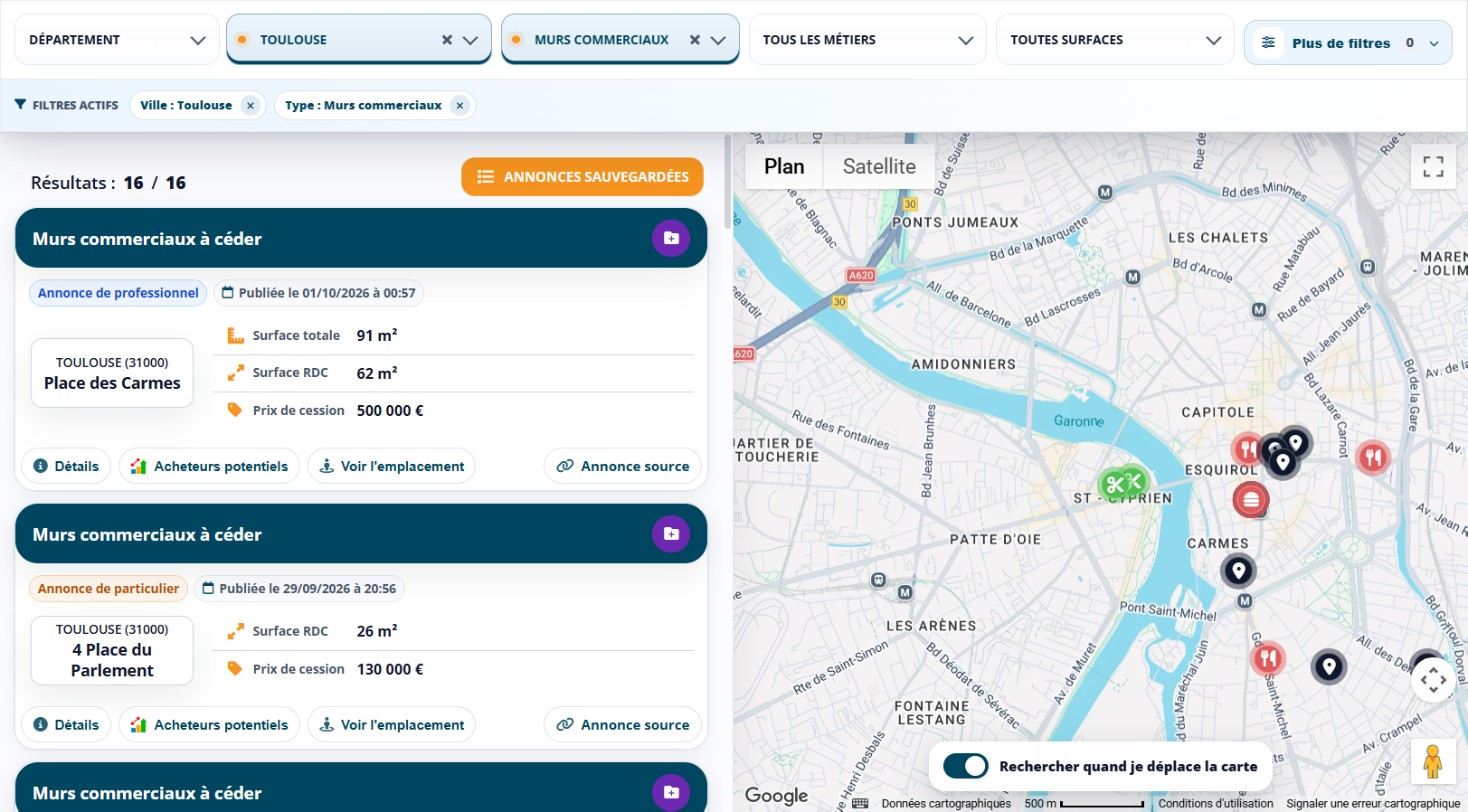1468x812 pixels.
Task: Click the sliders icon in Plus de filtres
Action: (1269, 43)
